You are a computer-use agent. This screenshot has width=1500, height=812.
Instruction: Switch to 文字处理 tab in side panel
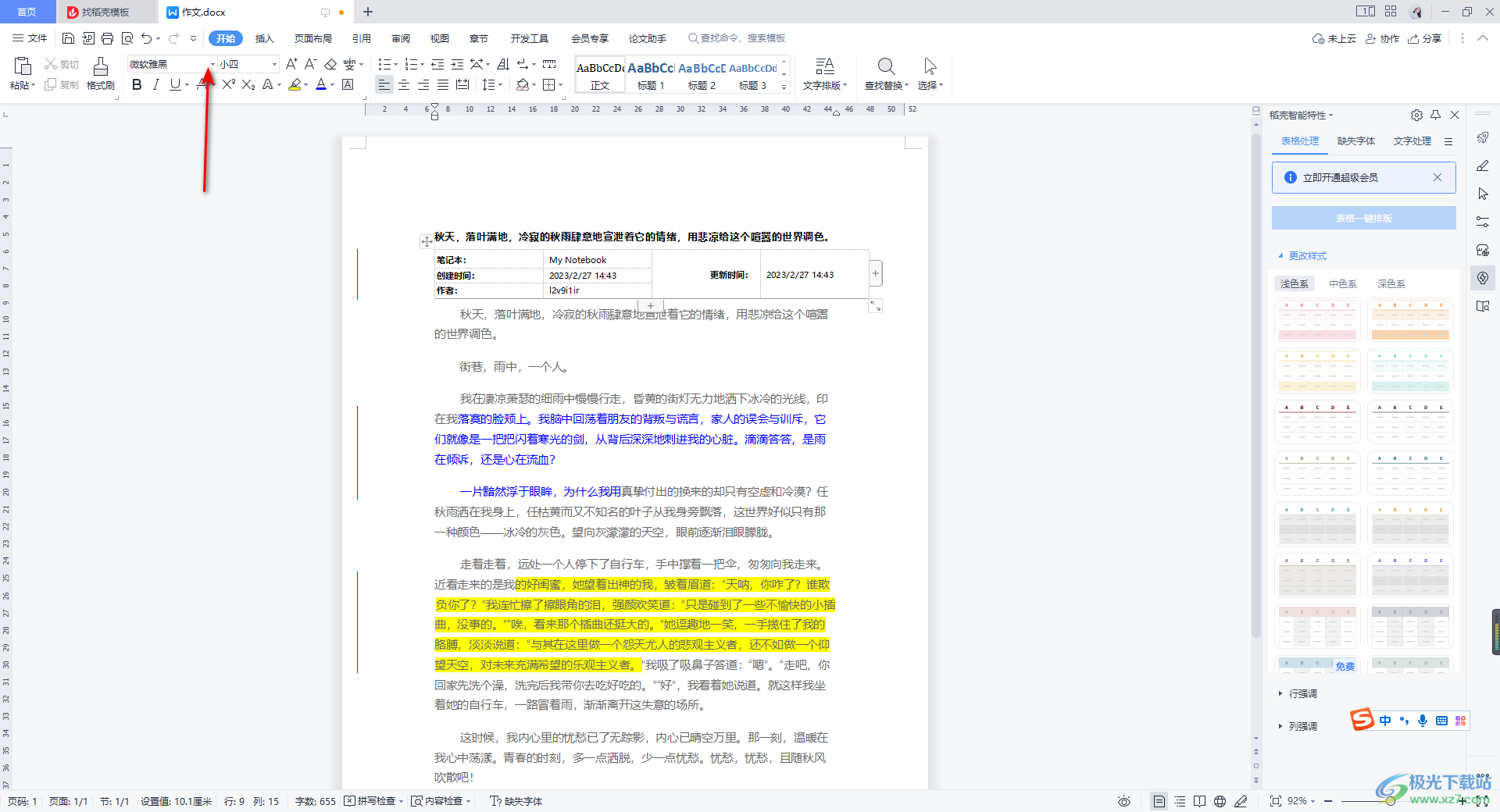tap(1412, 141)
